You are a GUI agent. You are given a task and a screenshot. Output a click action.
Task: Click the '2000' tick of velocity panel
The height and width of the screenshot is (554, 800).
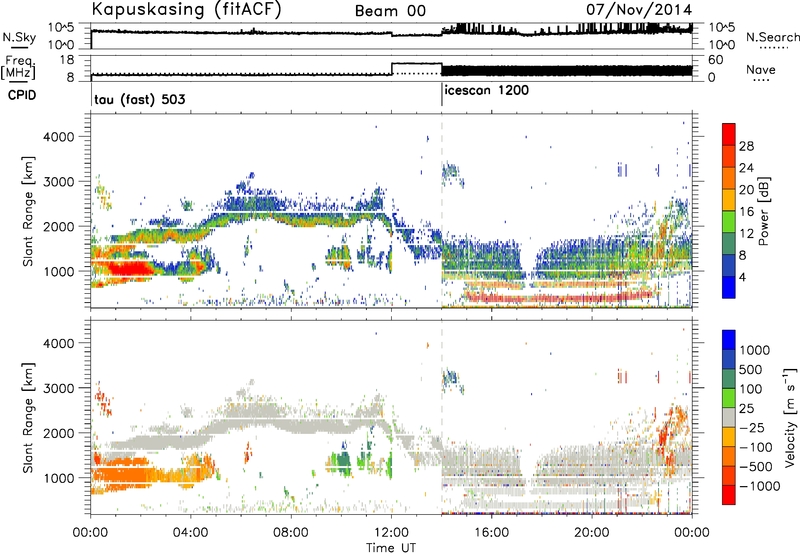58,433
